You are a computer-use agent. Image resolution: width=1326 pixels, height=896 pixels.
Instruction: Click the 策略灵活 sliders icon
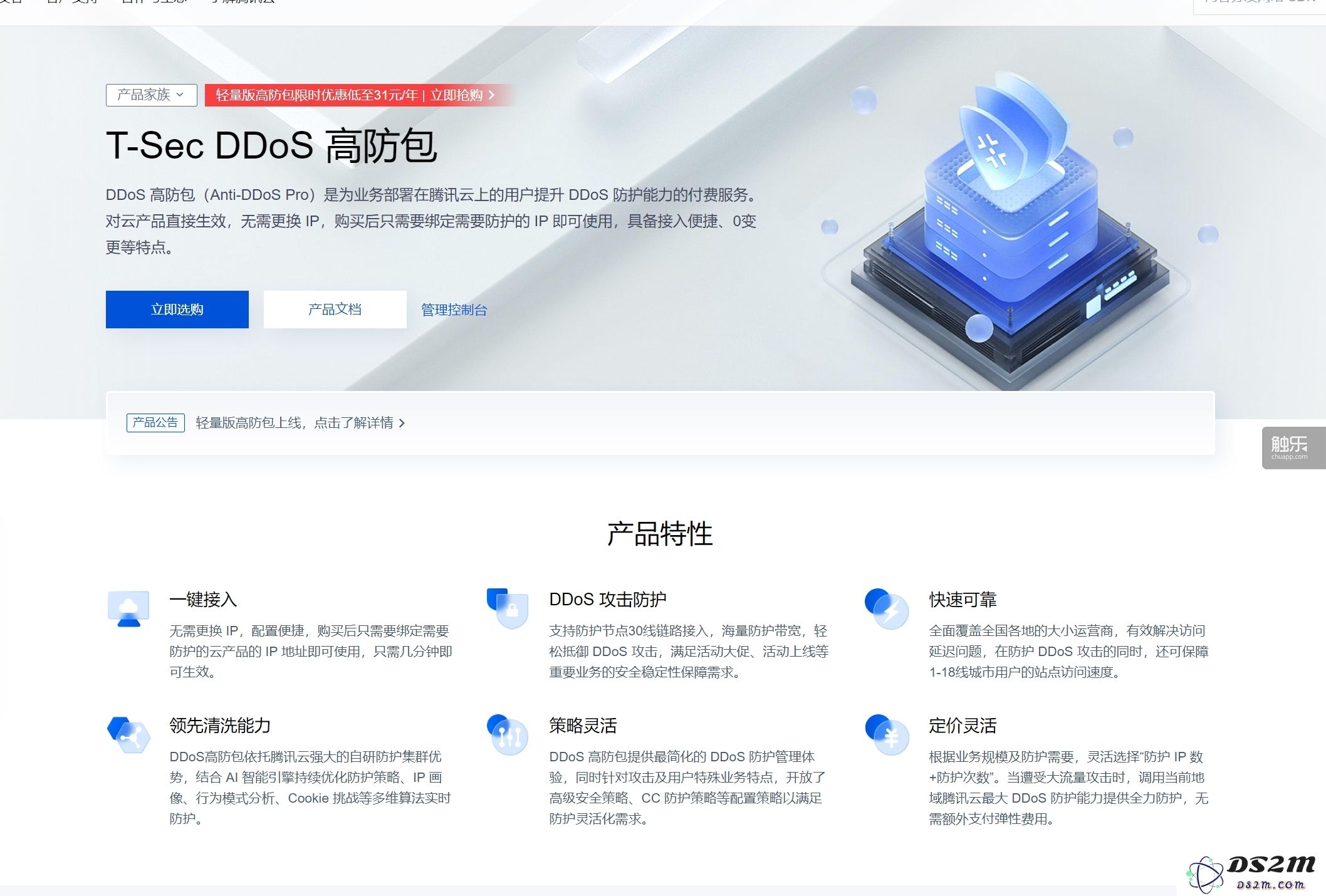pos(508,735)
